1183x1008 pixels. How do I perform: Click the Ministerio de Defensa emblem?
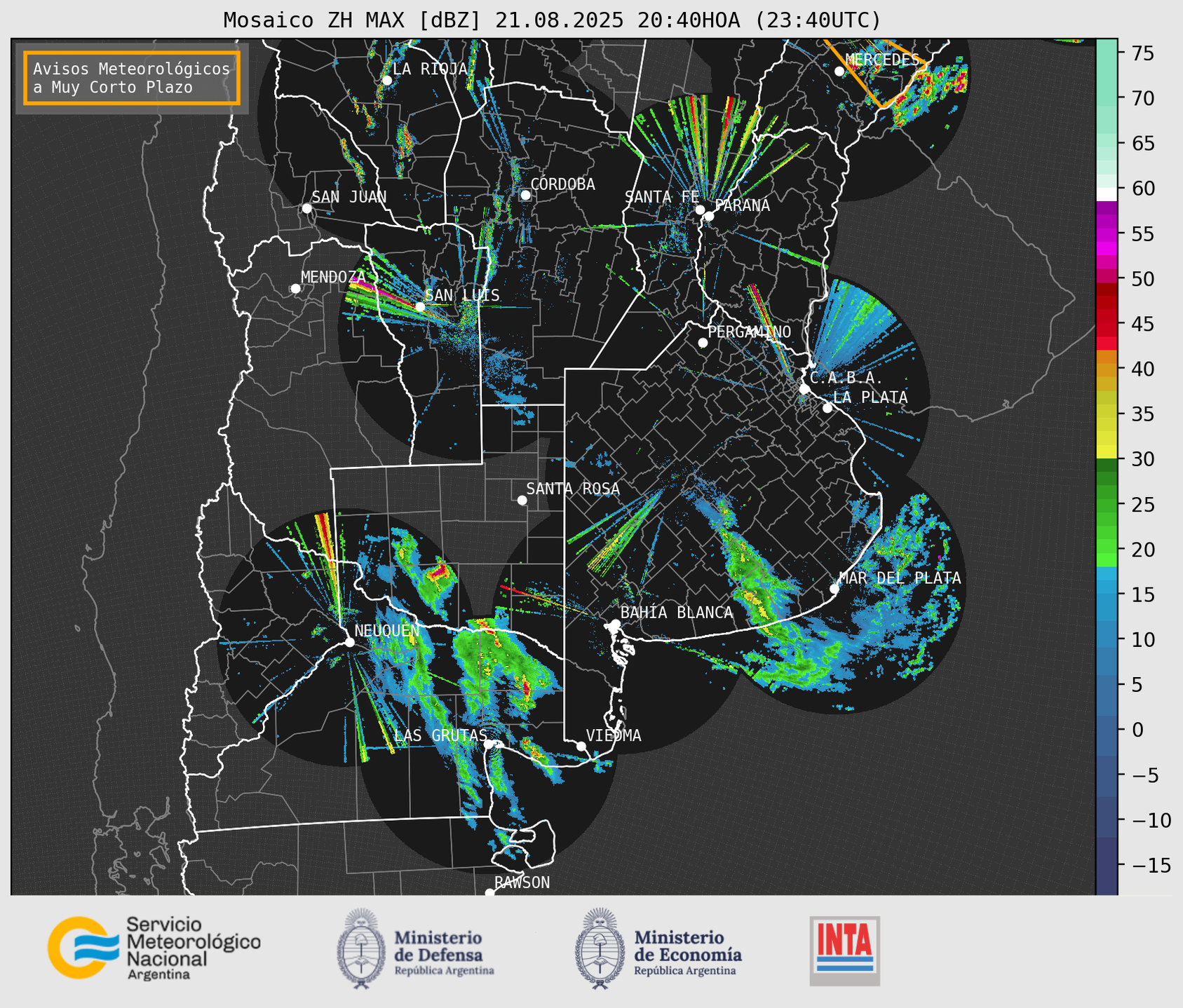[x=361, y=949]
